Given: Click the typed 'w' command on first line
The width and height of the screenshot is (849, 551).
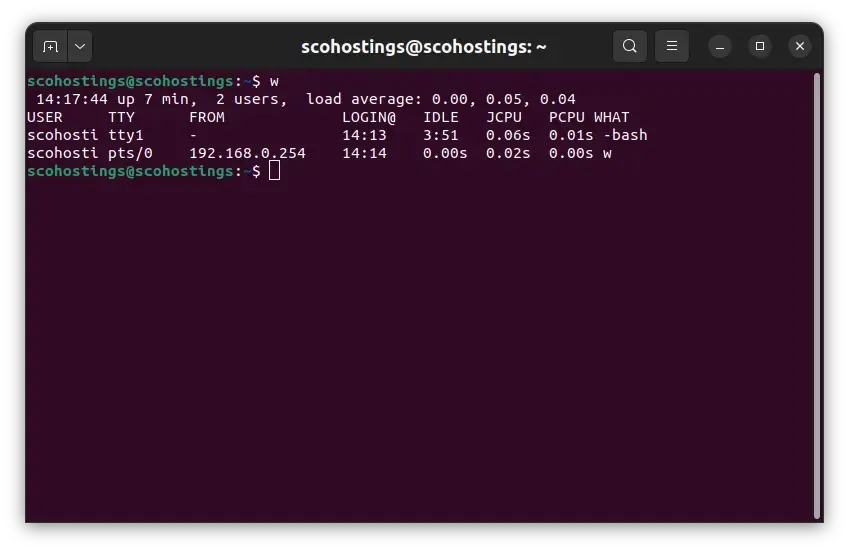Looking at the screenshot, I should point(275,82).
